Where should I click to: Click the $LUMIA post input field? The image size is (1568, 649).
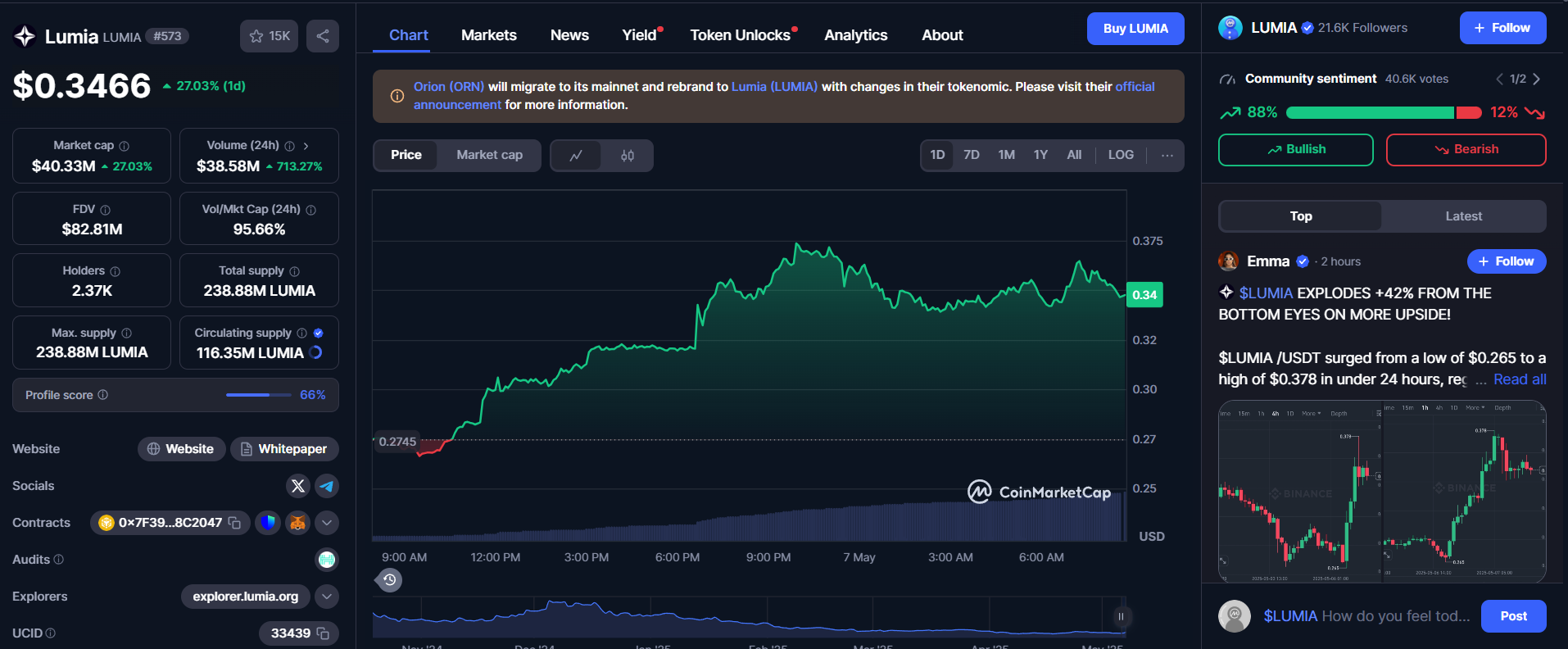(1366, 616)
